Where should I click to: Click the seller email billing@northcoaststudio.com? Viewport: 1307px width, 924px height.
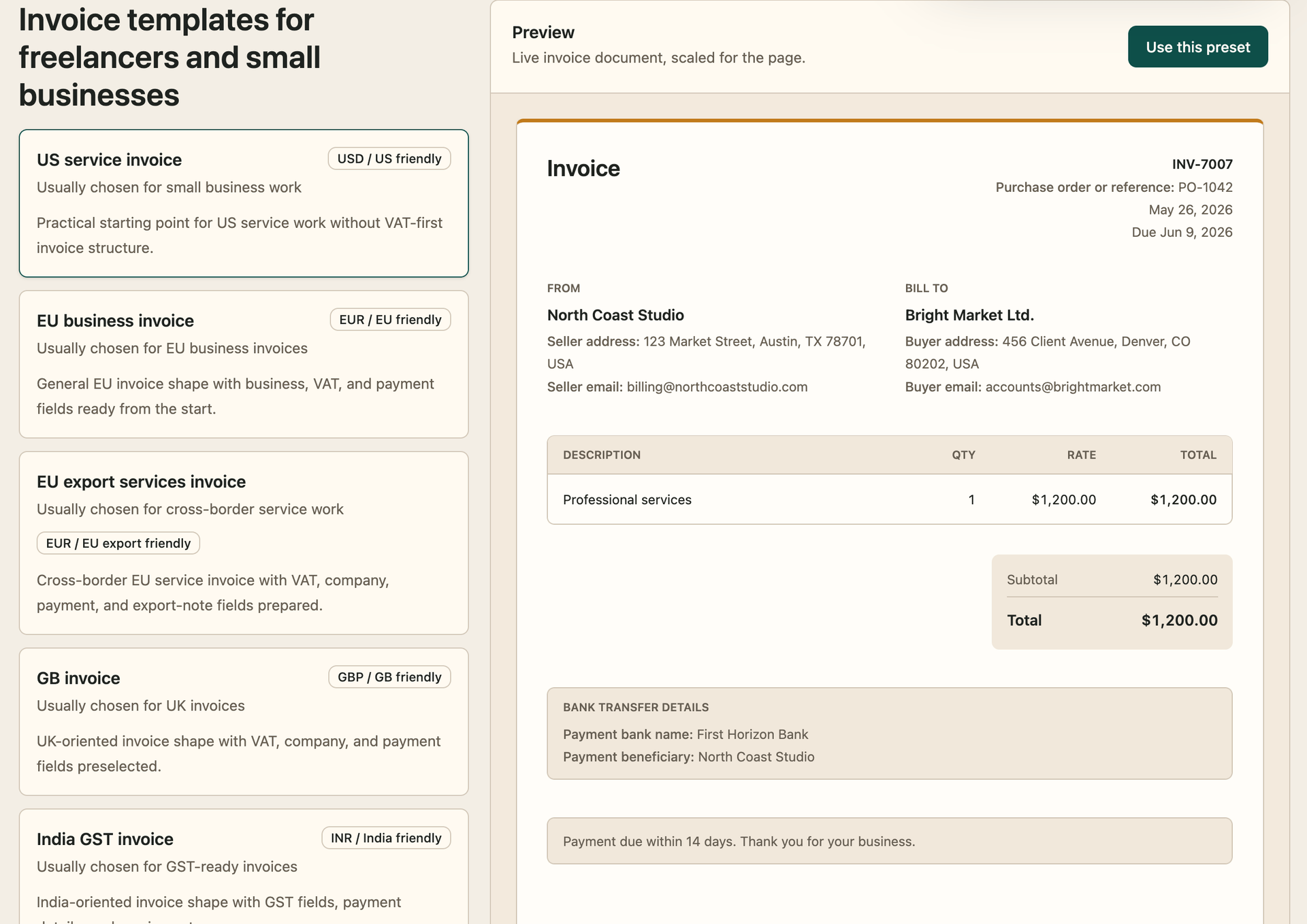click(x=677, y=387)
